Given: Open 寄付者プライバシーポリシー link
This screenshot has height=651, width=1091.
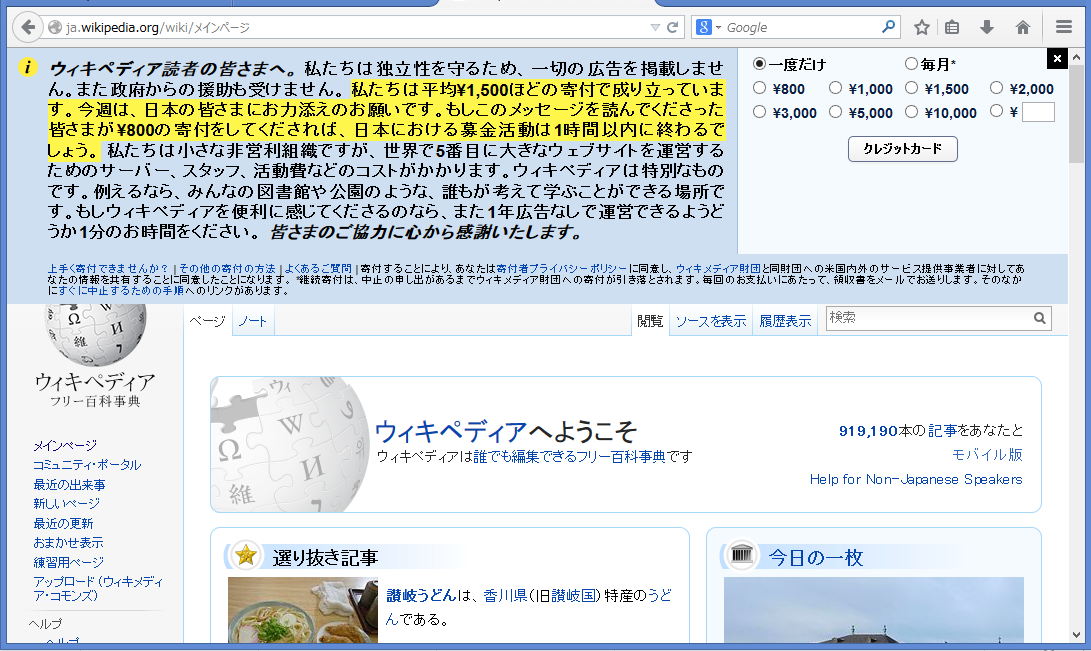Looking at the screenshot, I should 562,268.
